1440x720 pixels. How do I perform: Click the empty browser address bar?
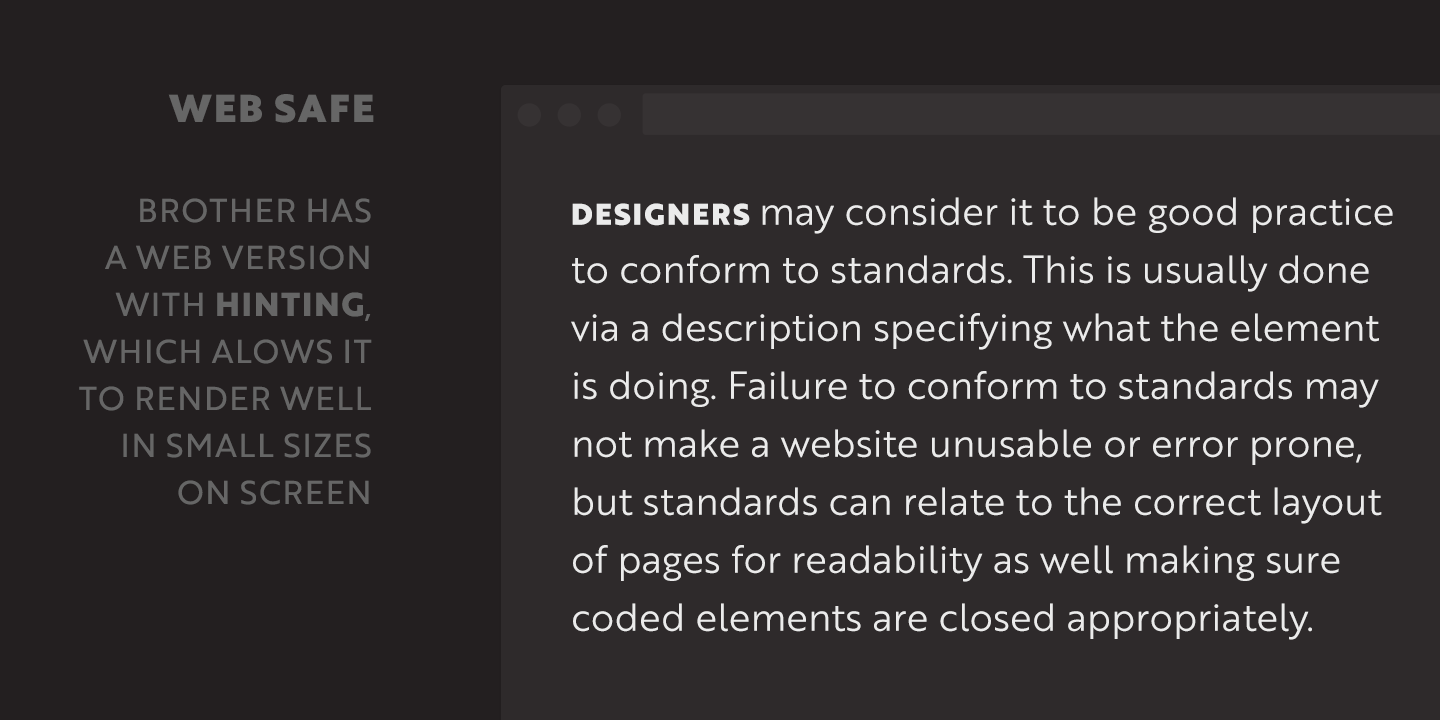click(x=1040, y=114)
